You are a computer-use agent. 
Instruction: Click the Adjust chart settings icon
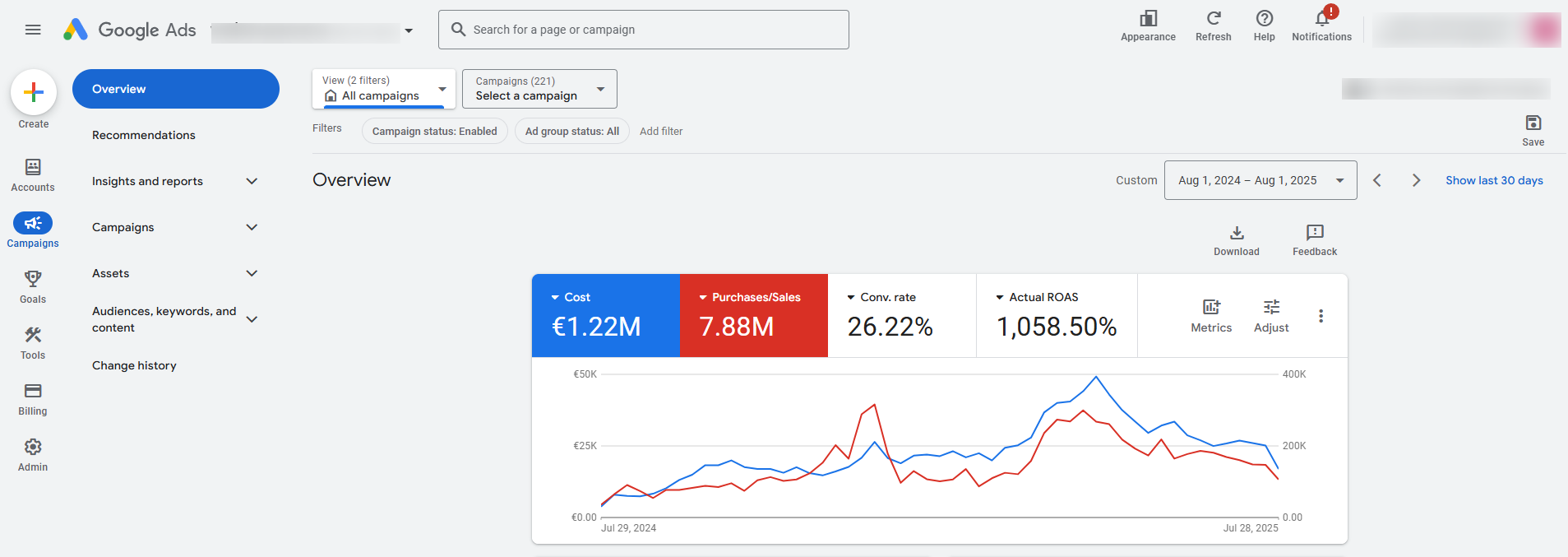(1271, 308)
